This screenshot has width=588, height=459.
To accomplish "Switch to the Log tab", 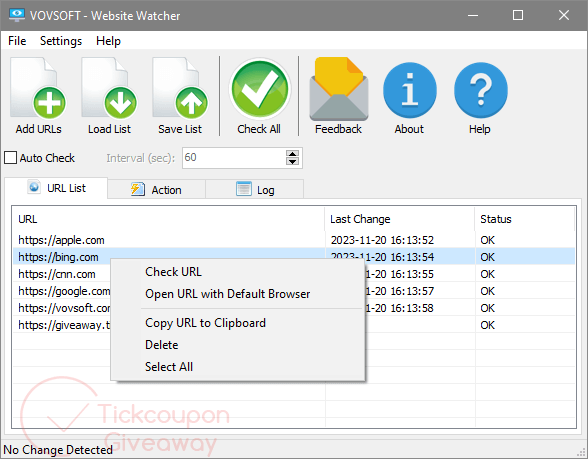I will click(x=255, y=190).
